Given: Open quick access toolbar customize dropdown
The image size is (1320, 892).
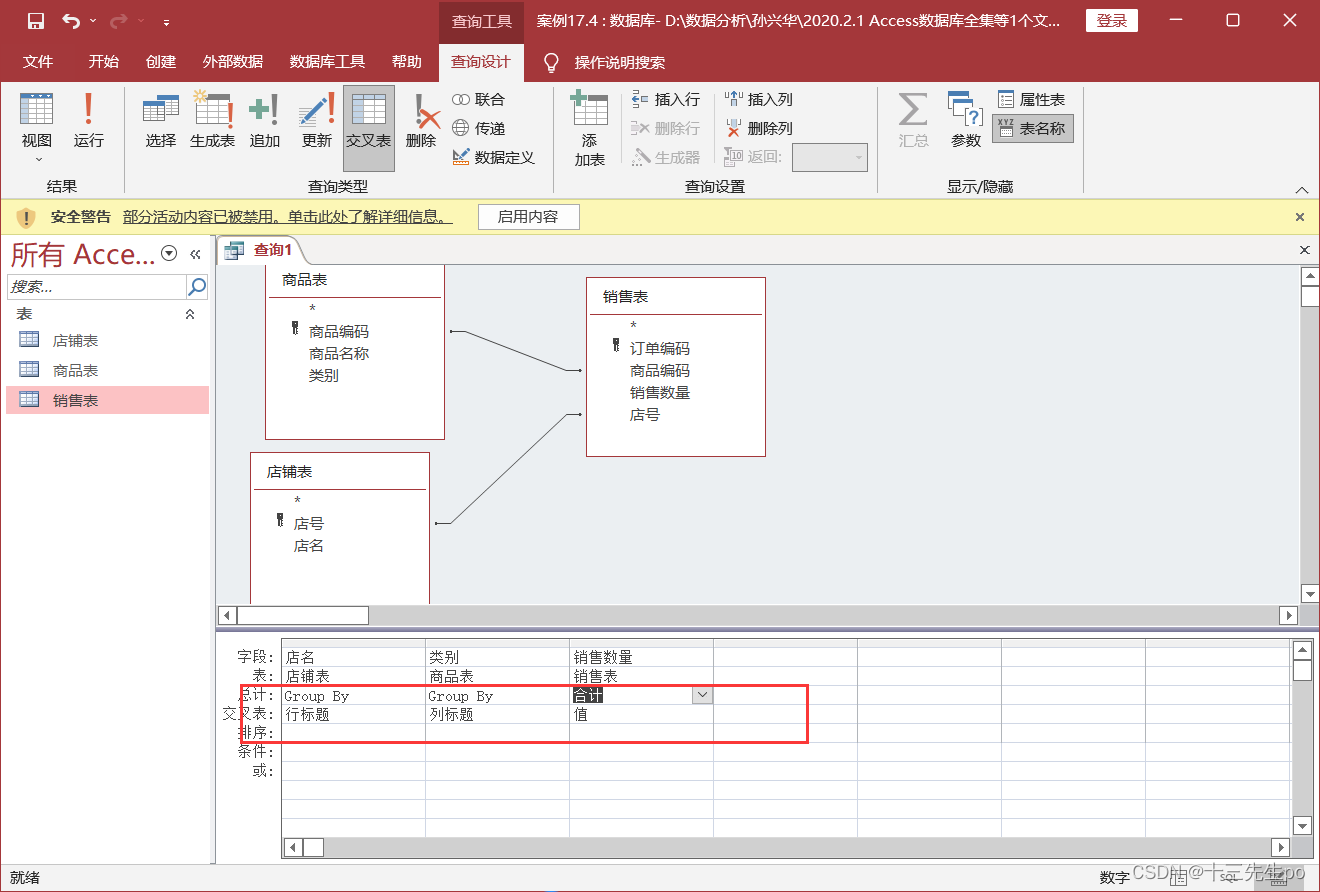Looking at the screenshot, I should (x=166, y=21).
